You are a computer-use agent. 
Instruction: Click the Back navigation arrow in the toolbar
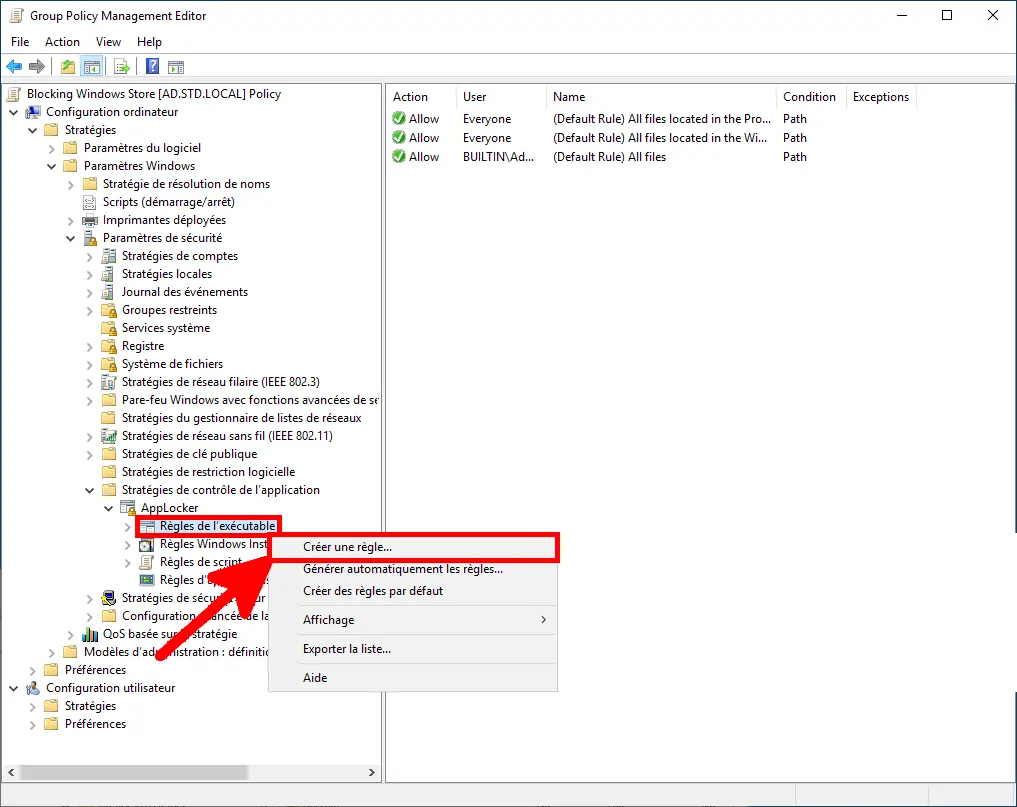[14, 66]
